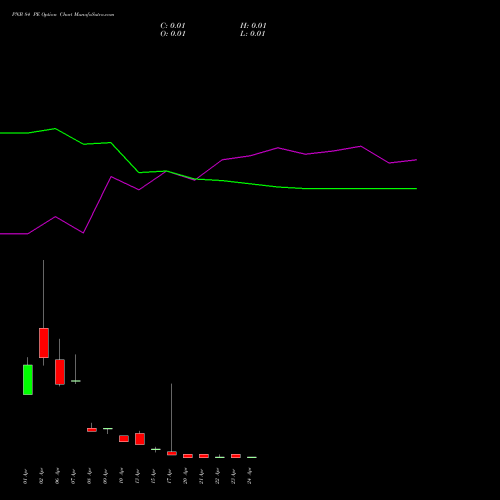Click the "02 Apr" date axis label
The height and width of the screenshot is (500, 500).
coord(42,476)
